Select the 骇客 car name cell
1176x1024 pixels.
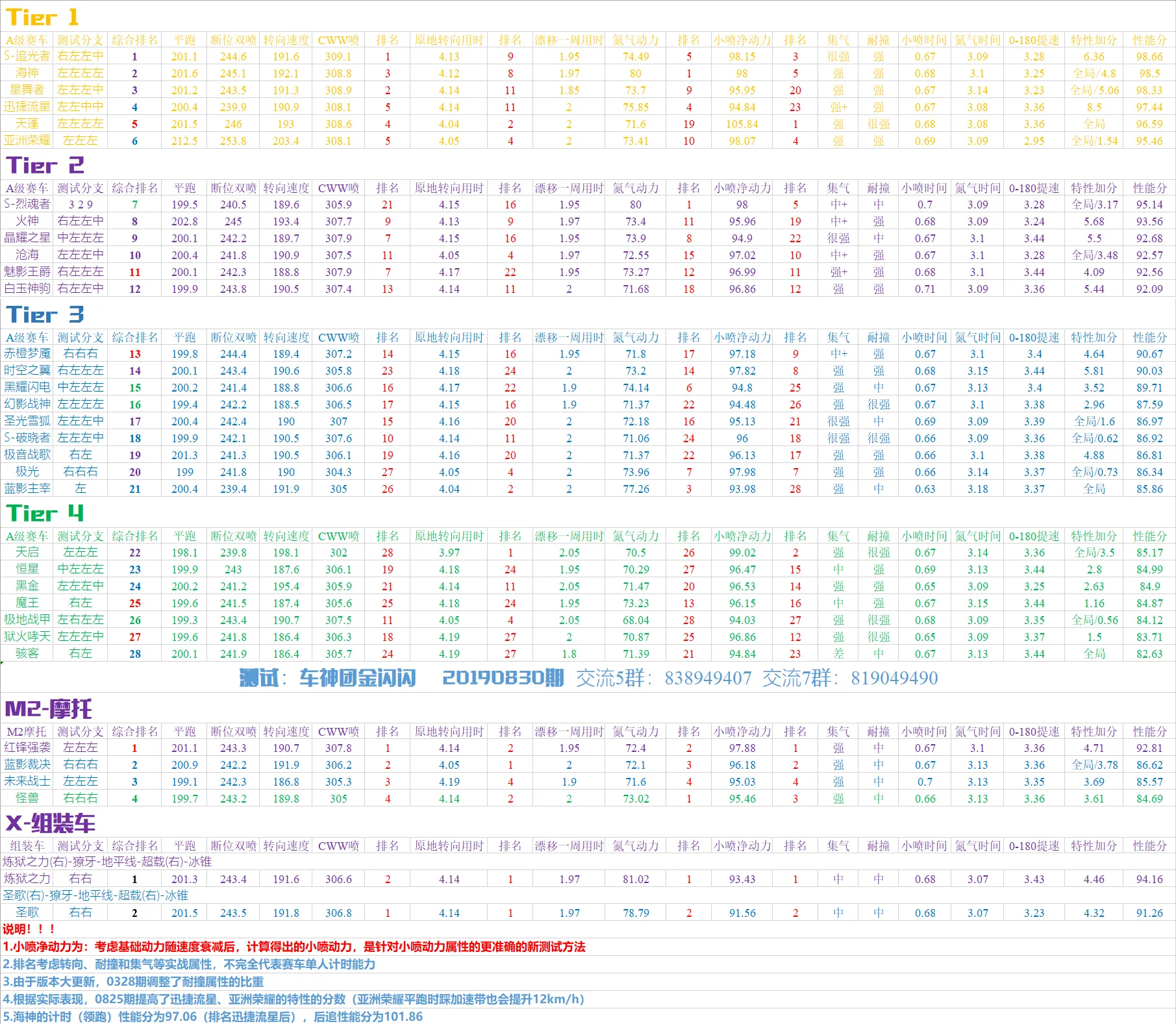click(x=27, y=654)
